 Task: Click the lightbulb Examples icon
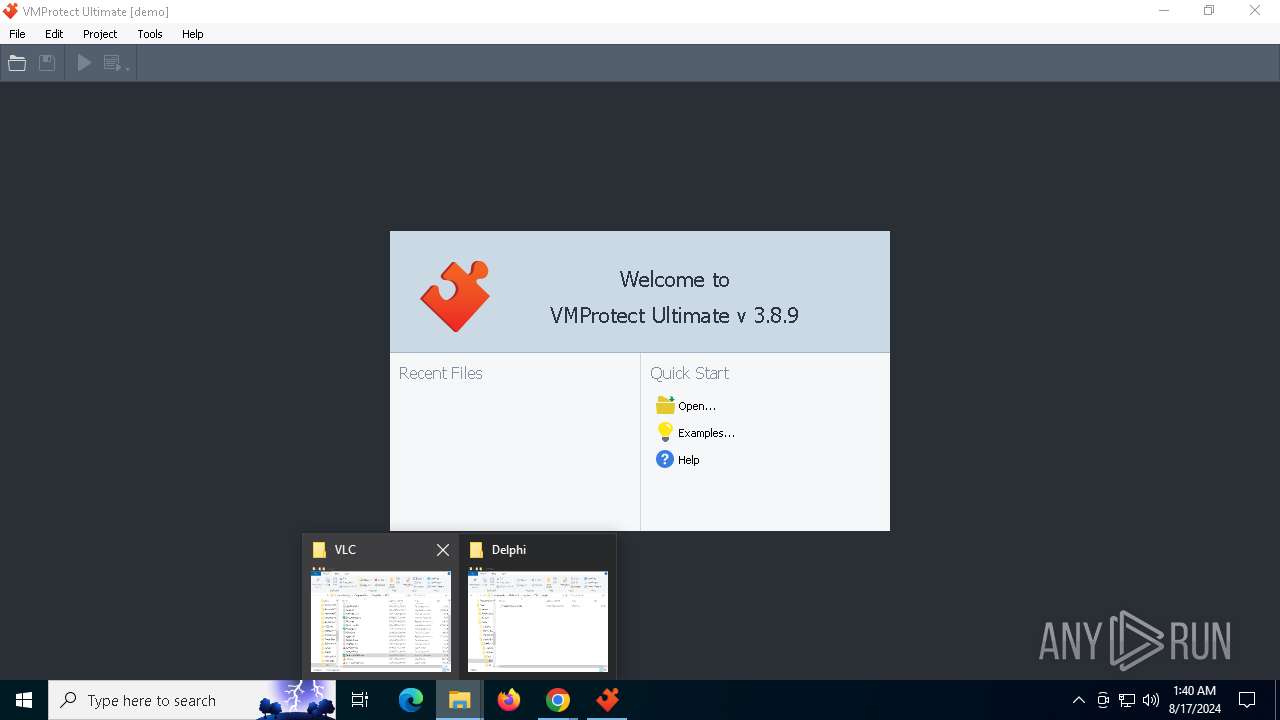tap(665, 432)
